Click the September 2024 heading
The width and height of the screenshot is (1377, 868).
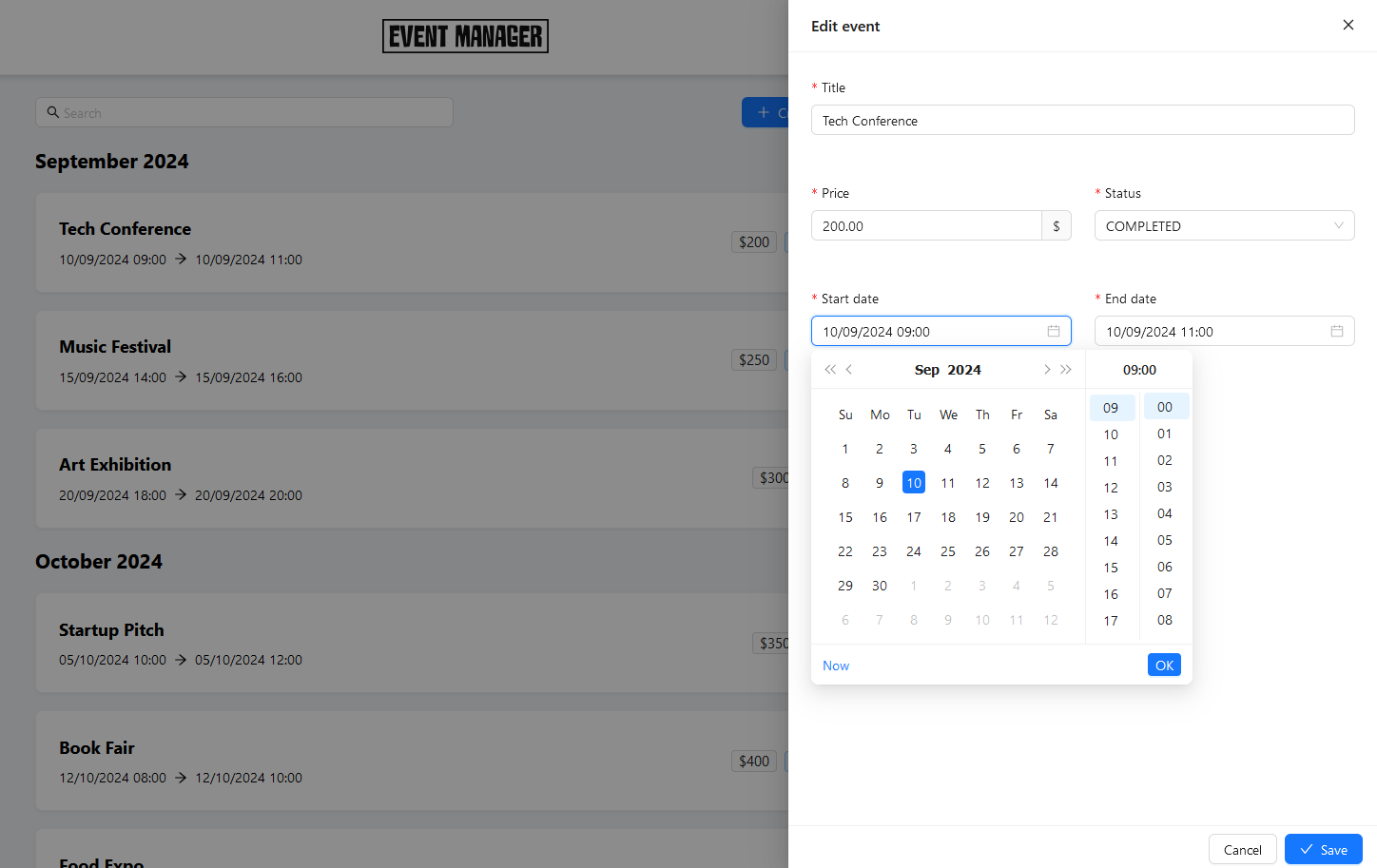(112, 161)
